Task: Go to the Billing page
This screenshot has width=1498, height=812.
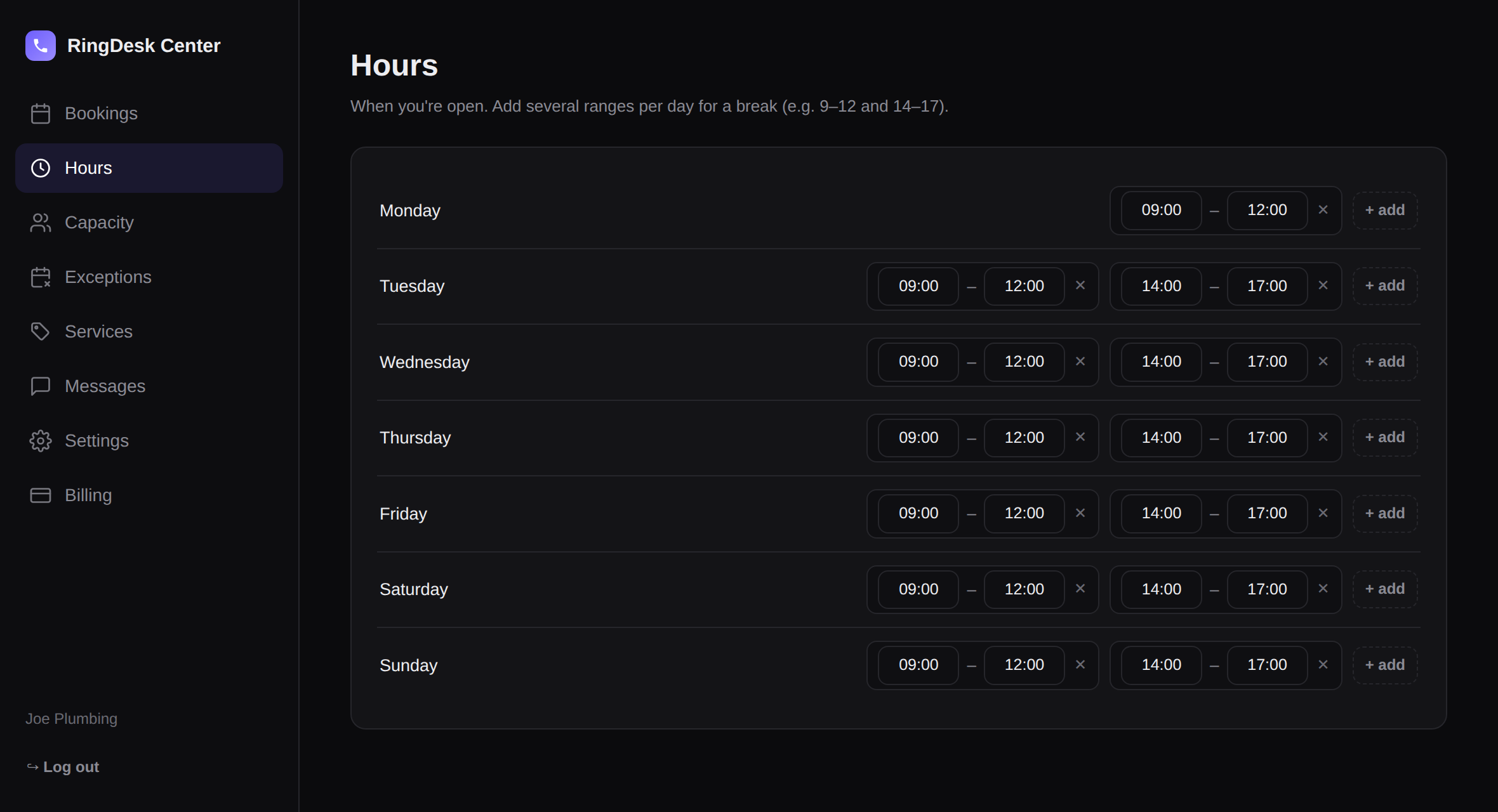Action: (x=149, y=495)
